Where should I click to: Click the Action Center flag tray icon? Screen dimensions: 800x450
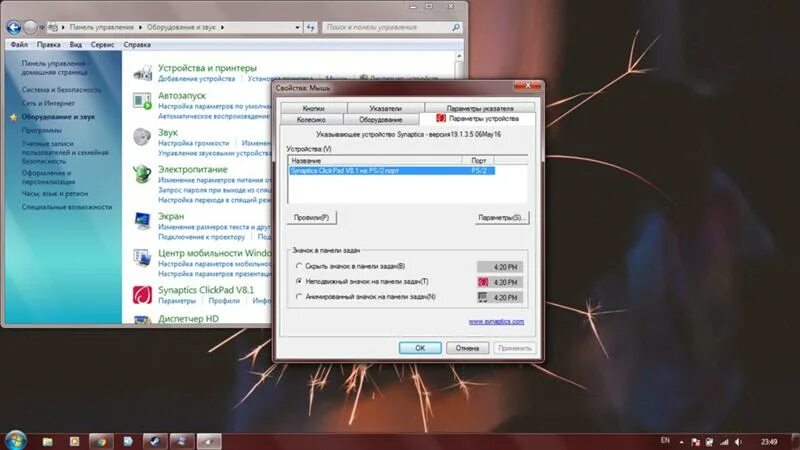[695, 442]
